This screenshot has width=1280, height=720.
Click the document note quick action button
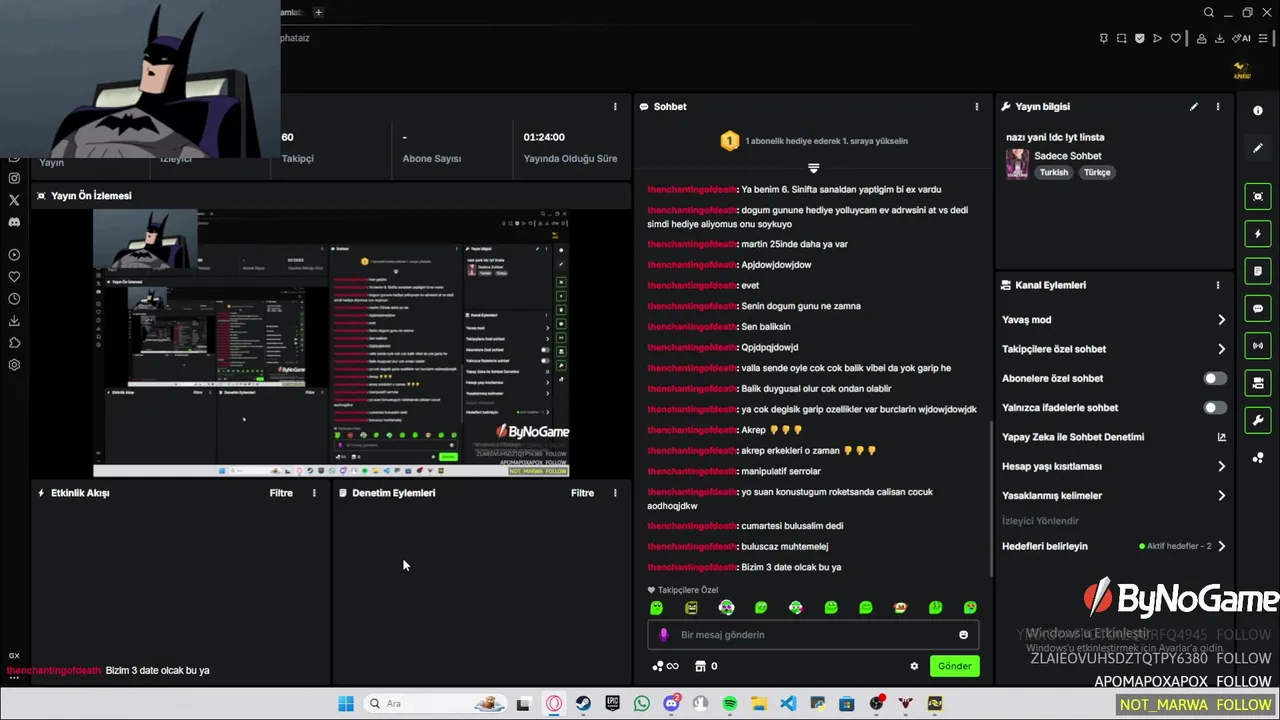tap(1258, 271)
